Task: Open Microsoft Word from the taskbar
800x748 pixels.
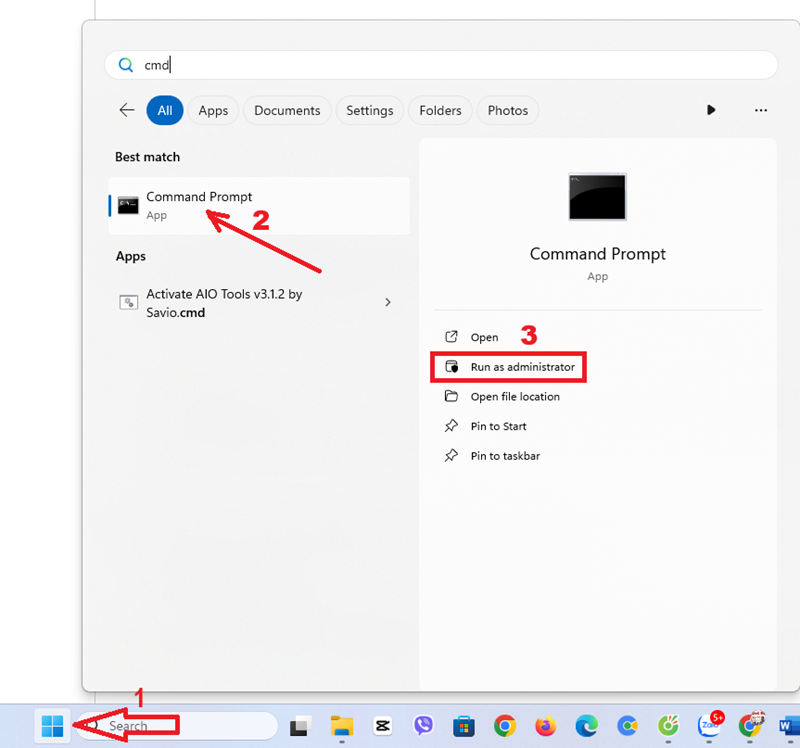Action: [789, 726]
